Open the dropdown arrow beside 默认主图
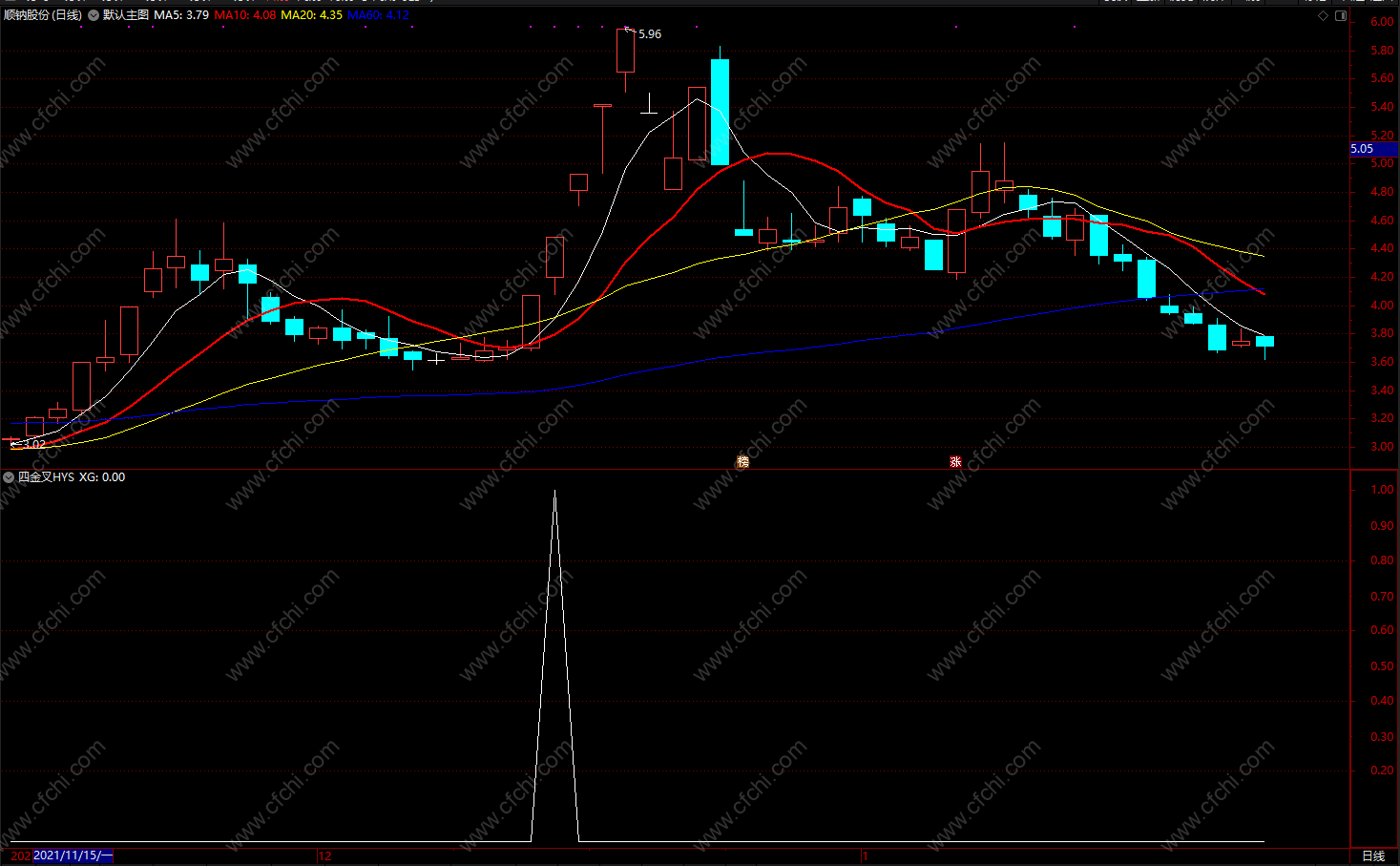Viewport: 1400px width, 866px height. coord(94,15)
